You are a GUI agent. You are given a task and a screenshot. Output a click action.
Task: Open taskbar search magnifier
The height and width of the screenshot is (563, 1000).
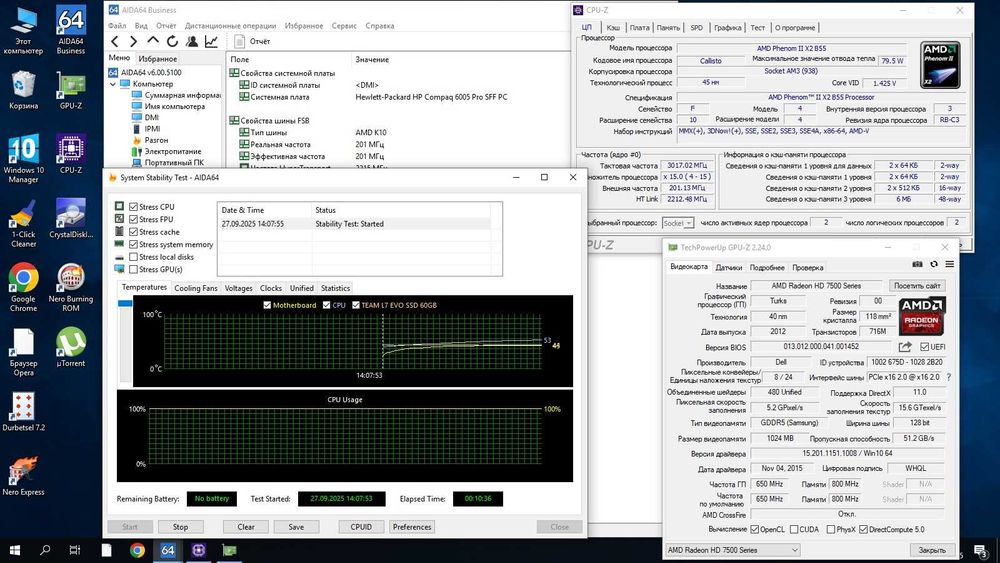click(45, 550)
